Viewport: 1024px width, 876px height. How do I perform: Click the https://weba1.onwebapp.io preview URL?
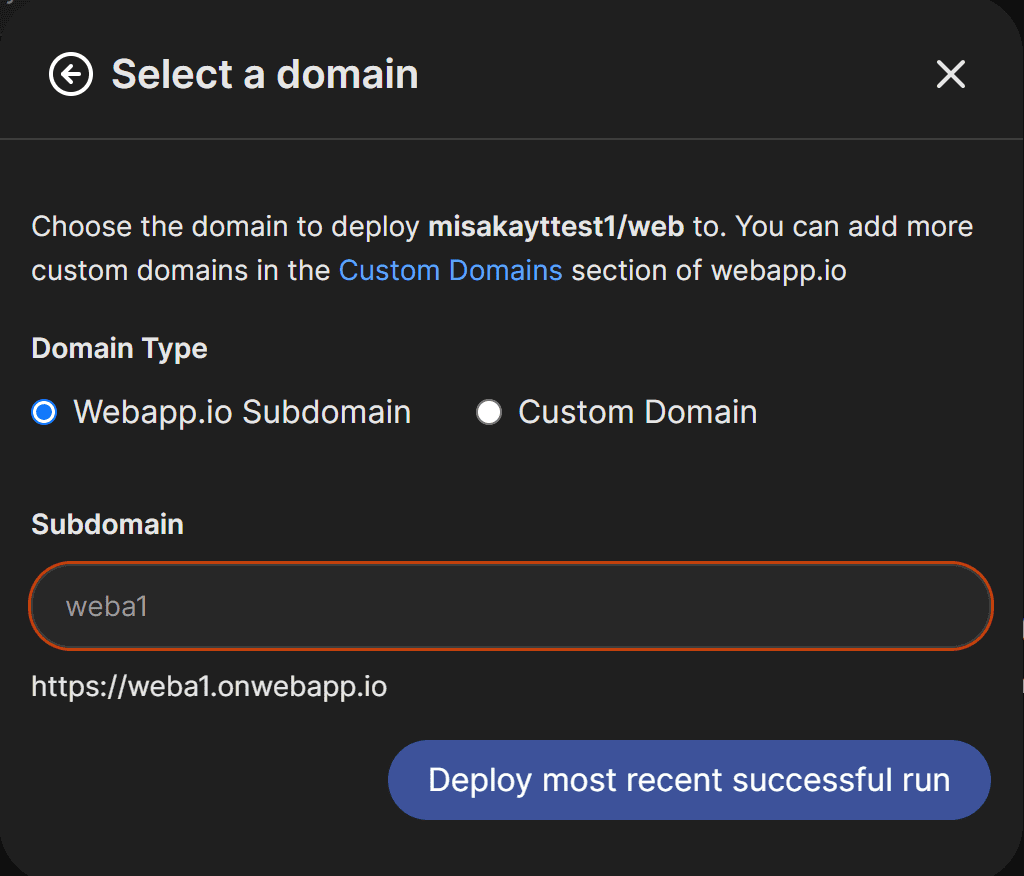(x=209, y=687)
